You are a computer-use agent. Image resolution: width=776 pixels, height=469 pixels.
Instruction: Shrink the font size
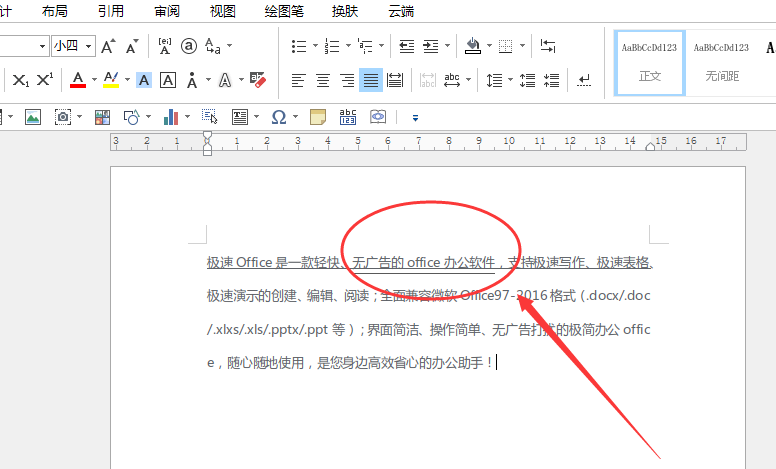[132, 47]
